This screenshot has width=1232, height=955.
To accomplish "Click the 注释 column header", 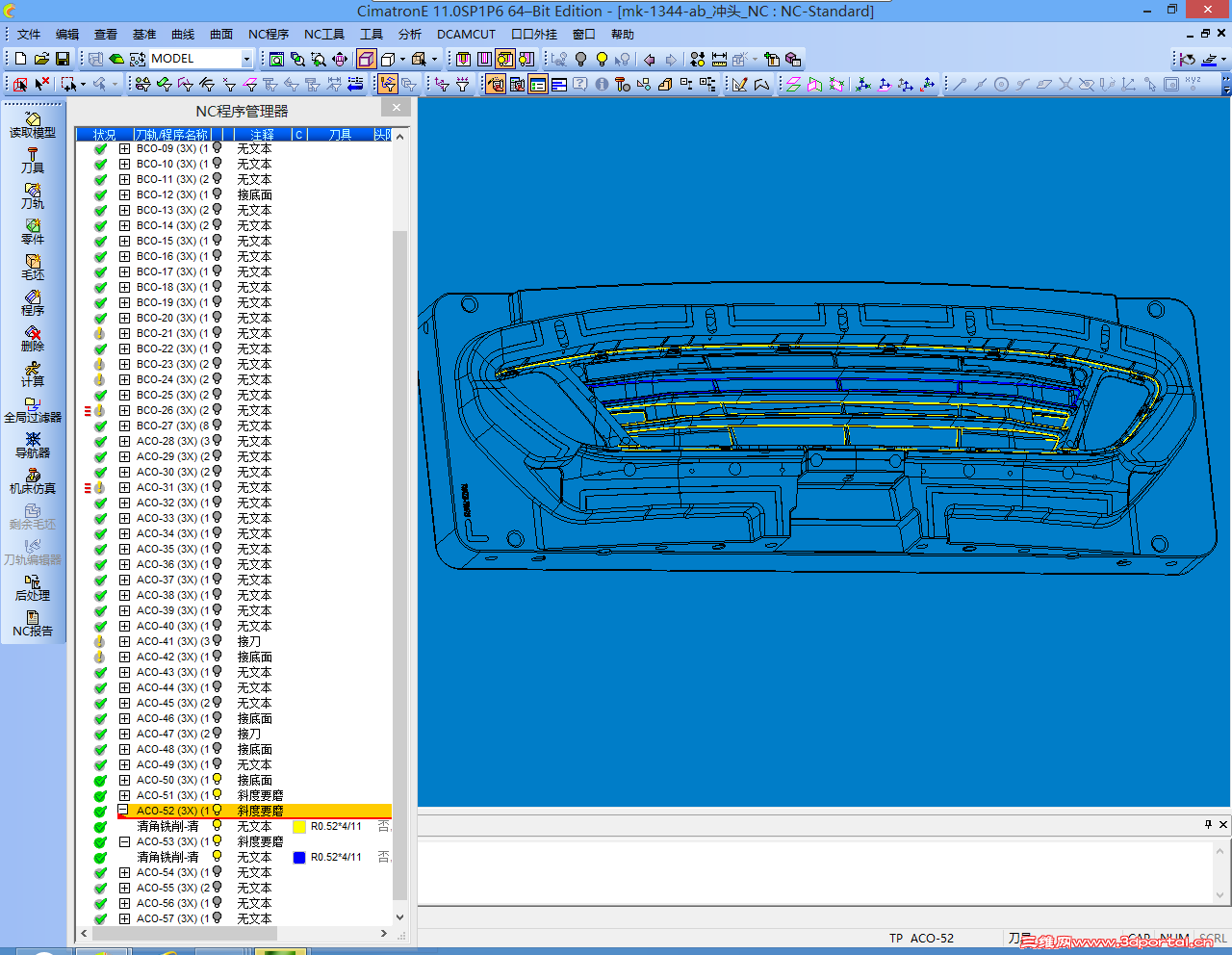I will point(263,135).
